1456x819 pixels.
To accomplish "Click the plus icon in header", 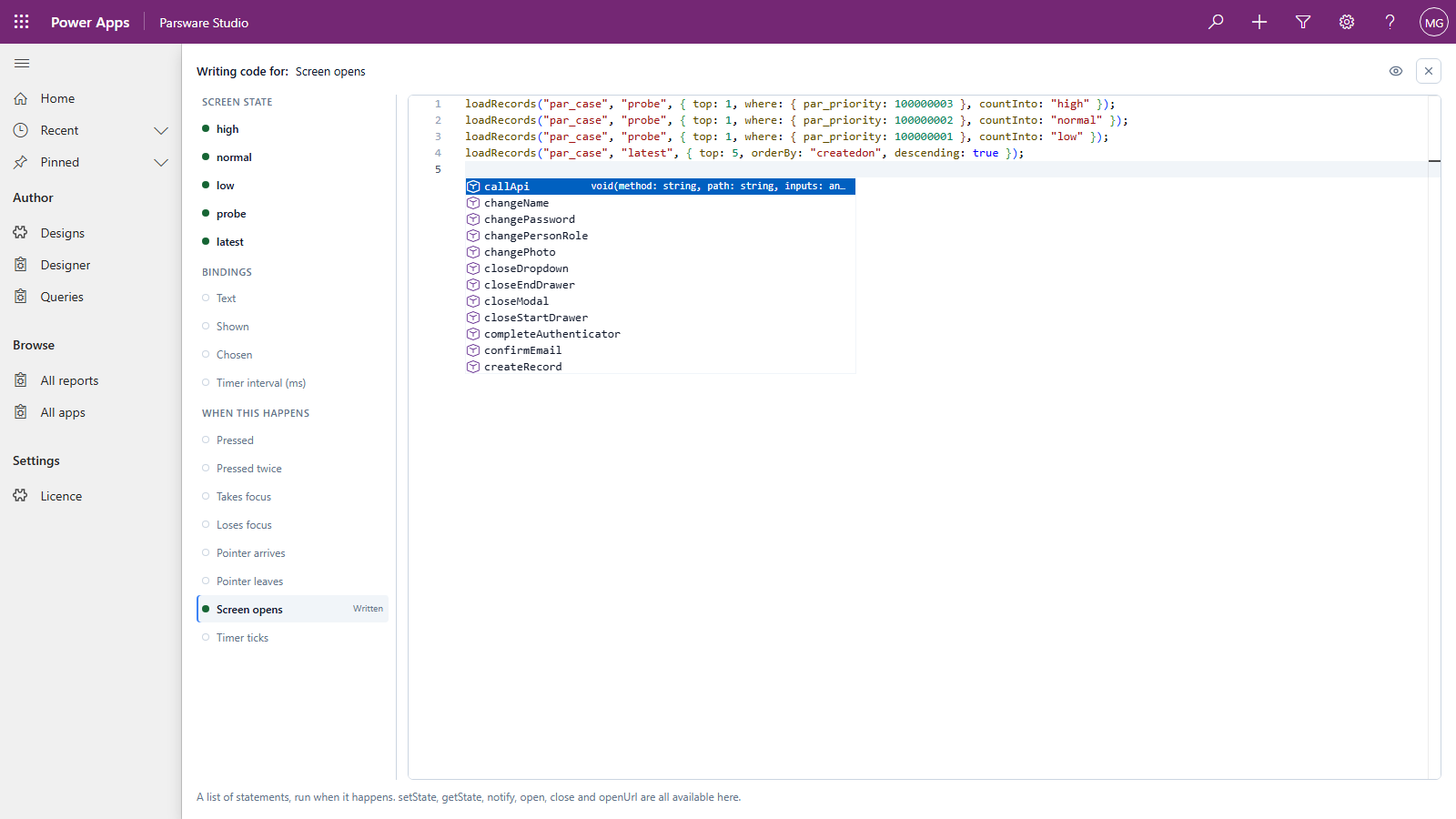I will tap(1259, 22).
